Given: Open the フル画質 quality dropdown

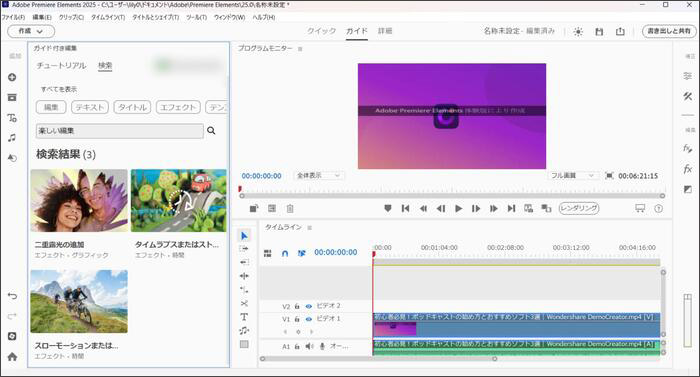Looking at the screenshot, I should 573,176.
